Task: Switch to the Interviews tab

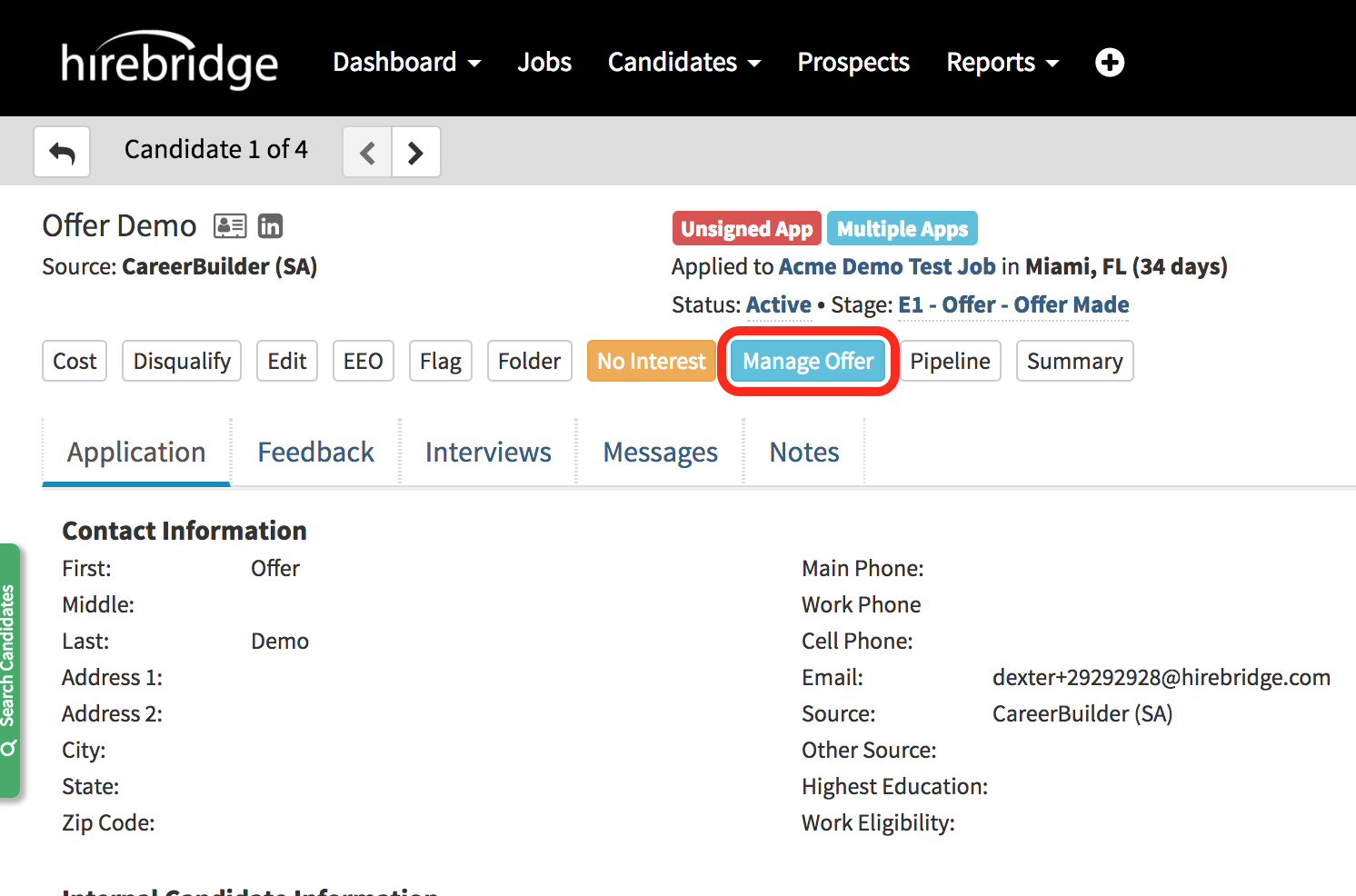Action: pos(488,452)
